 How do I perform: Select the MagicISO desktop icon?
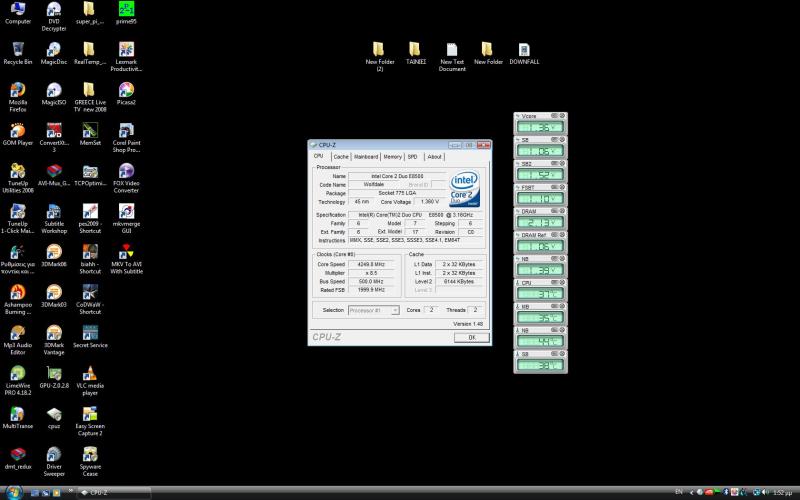click(54, 94)
